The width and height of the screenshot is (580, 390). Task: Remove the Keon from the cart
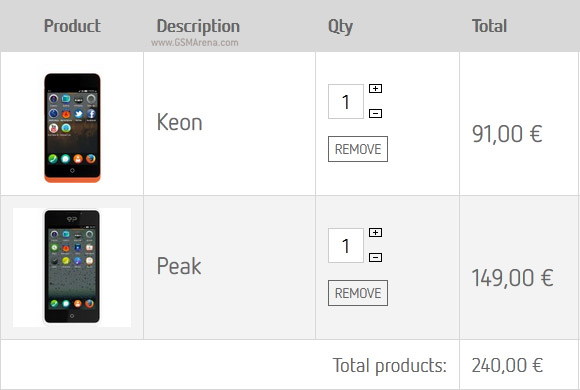pos(358,149)
